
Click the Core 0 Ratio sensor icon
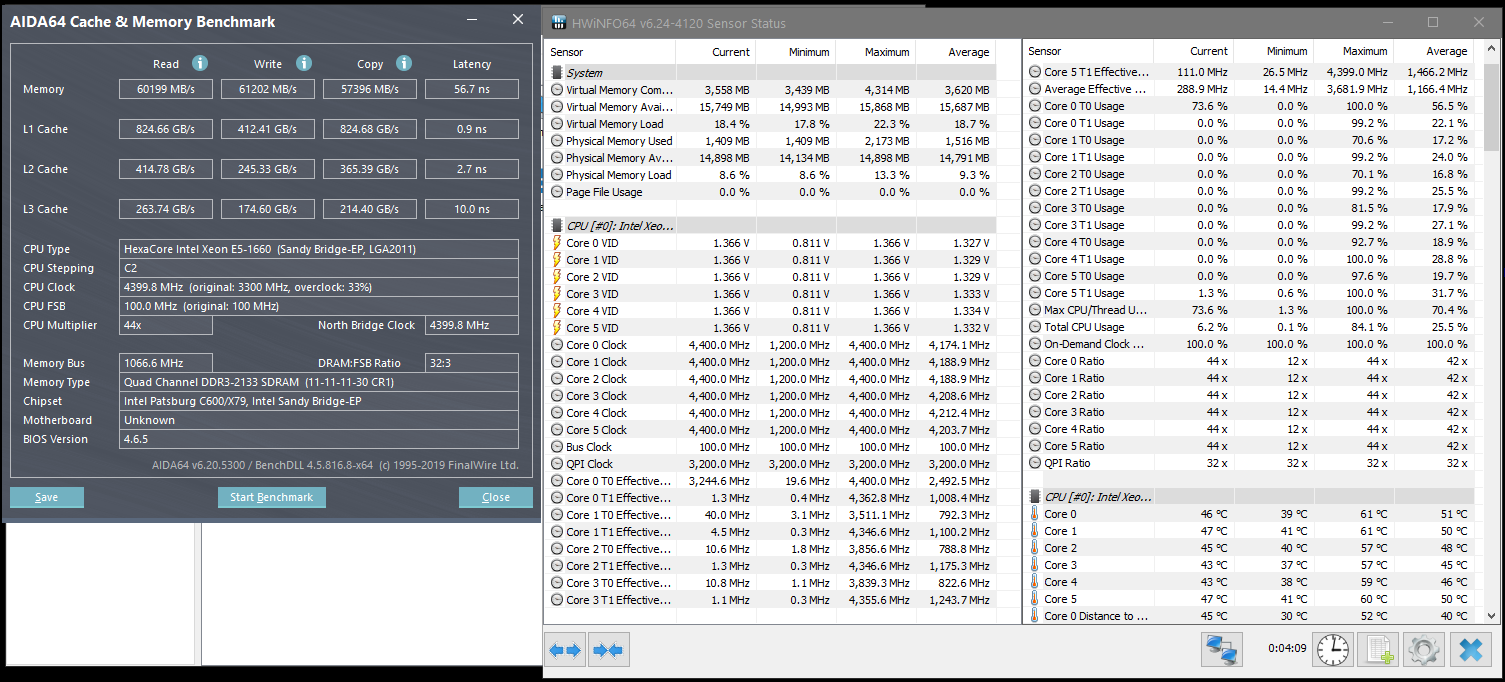tap(1035, 361)
